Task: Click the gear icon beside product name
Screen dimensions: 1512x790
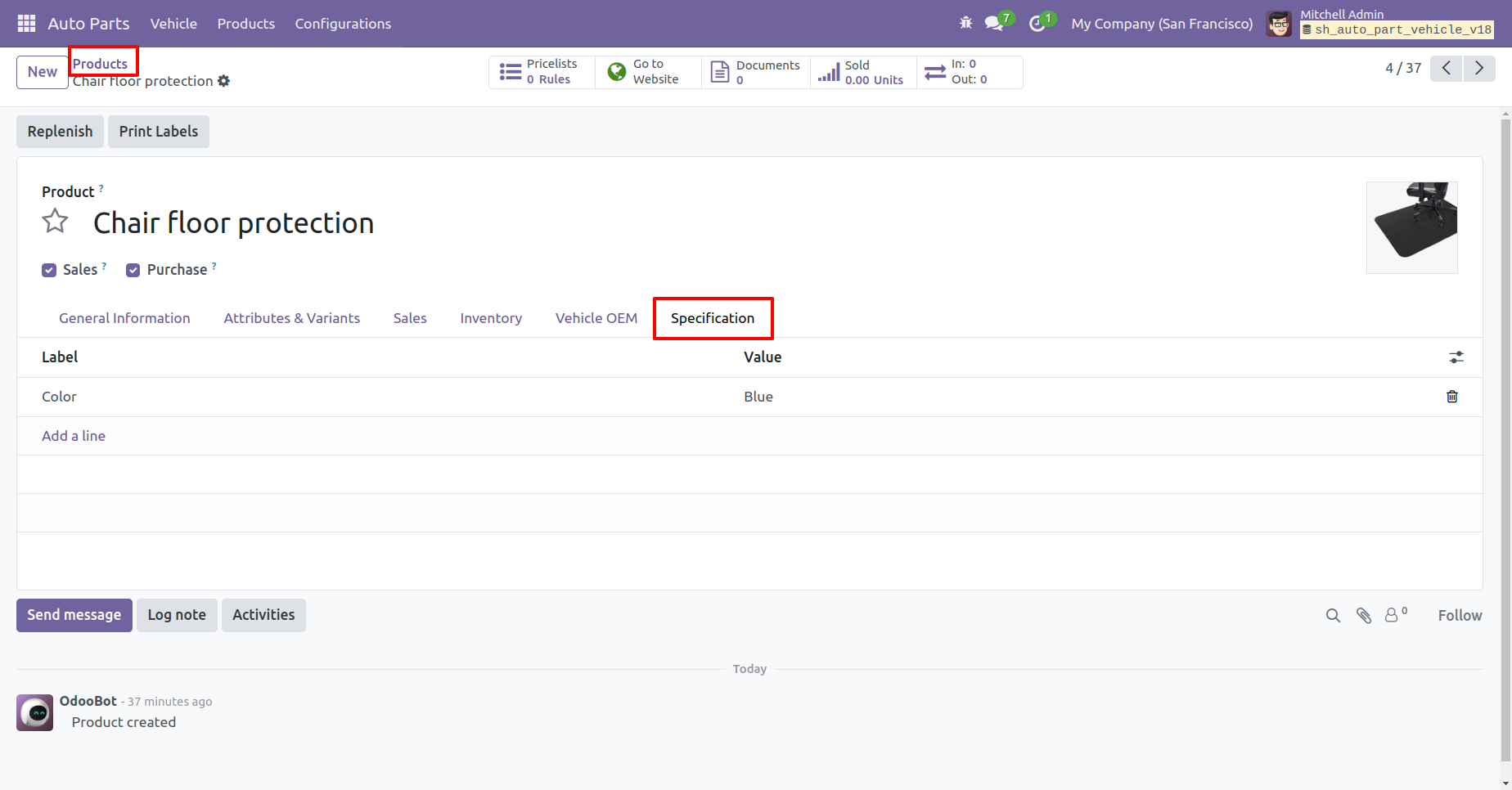Action: click(x=224, y=81)
